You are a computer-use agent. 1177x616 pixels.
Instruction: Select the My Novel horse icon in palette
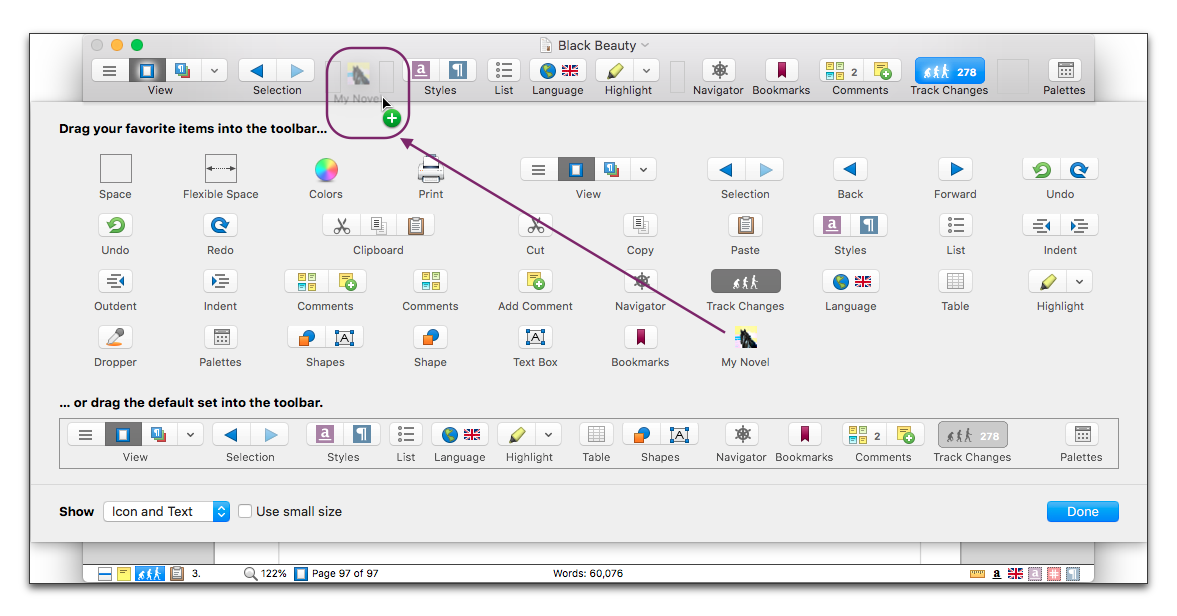[745, 337]
